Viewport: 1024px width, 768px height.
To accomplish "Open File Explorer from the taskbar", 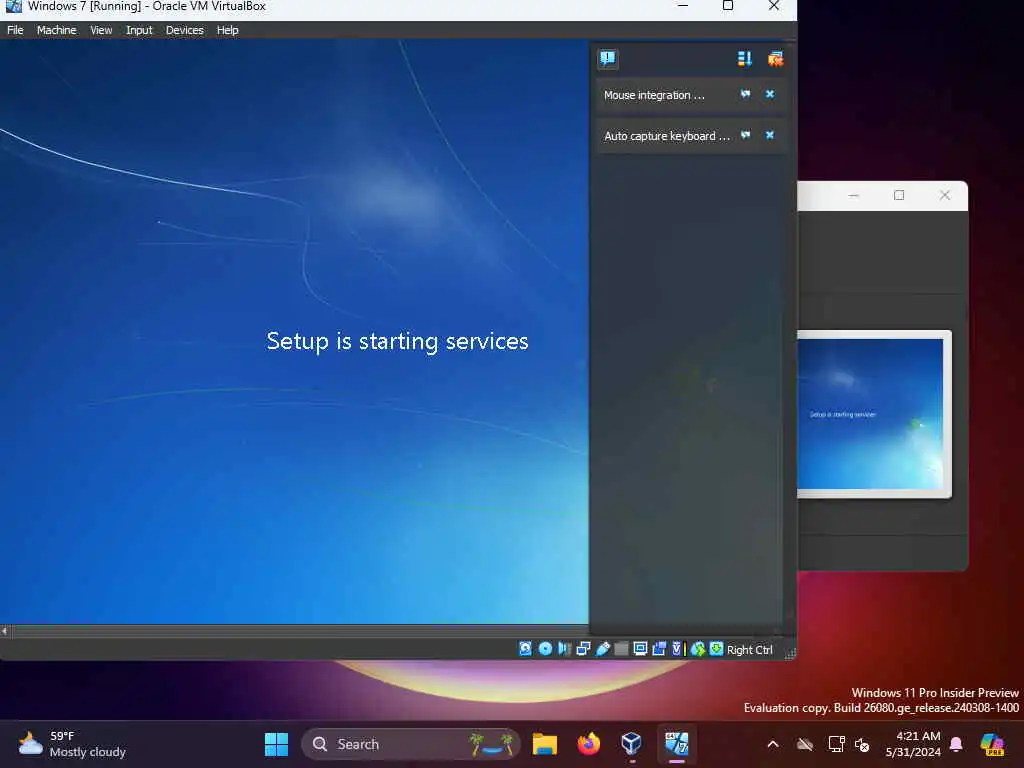I will [x=544, y=744].
